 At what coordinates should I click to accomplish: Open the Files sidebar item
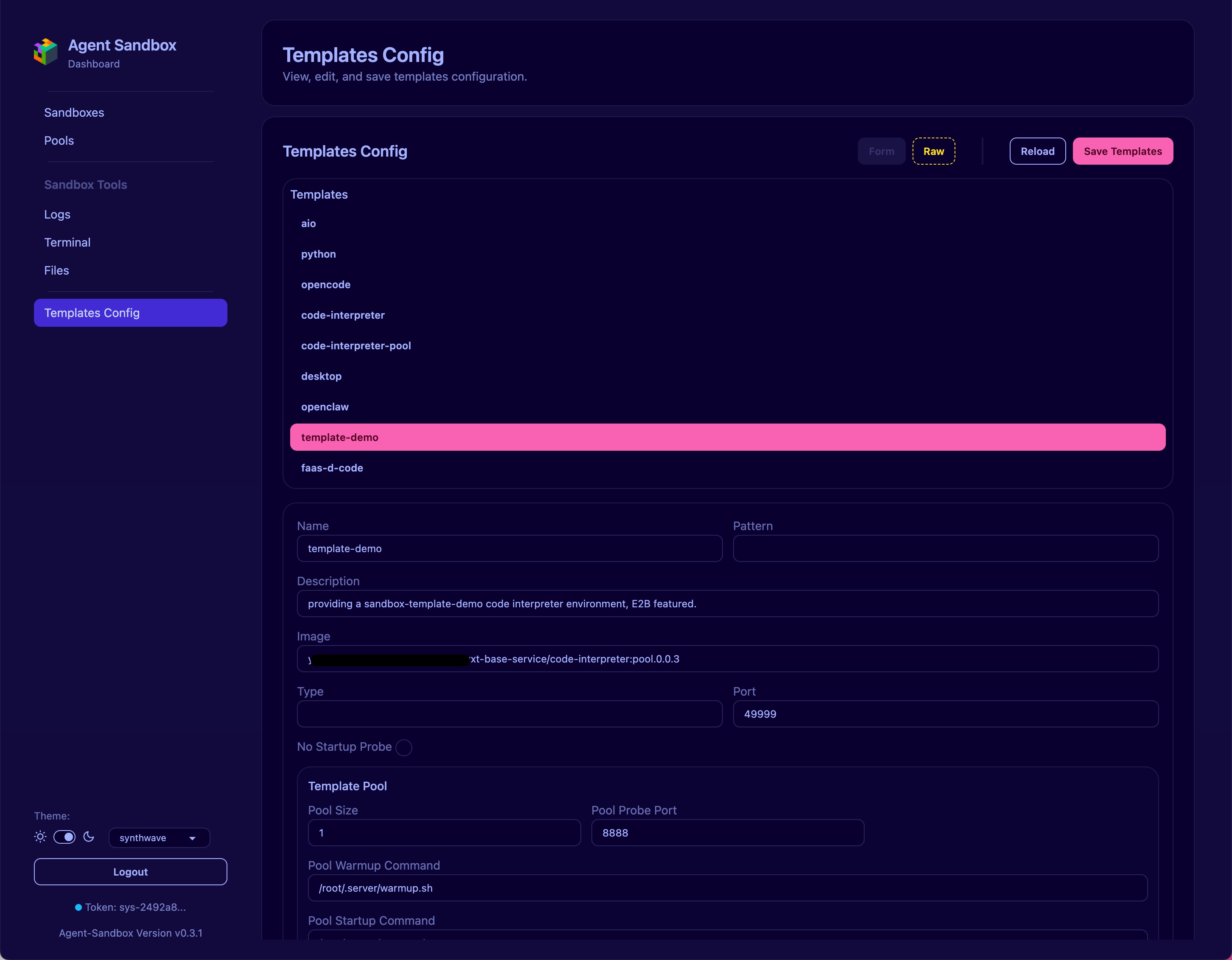(56, 270)
